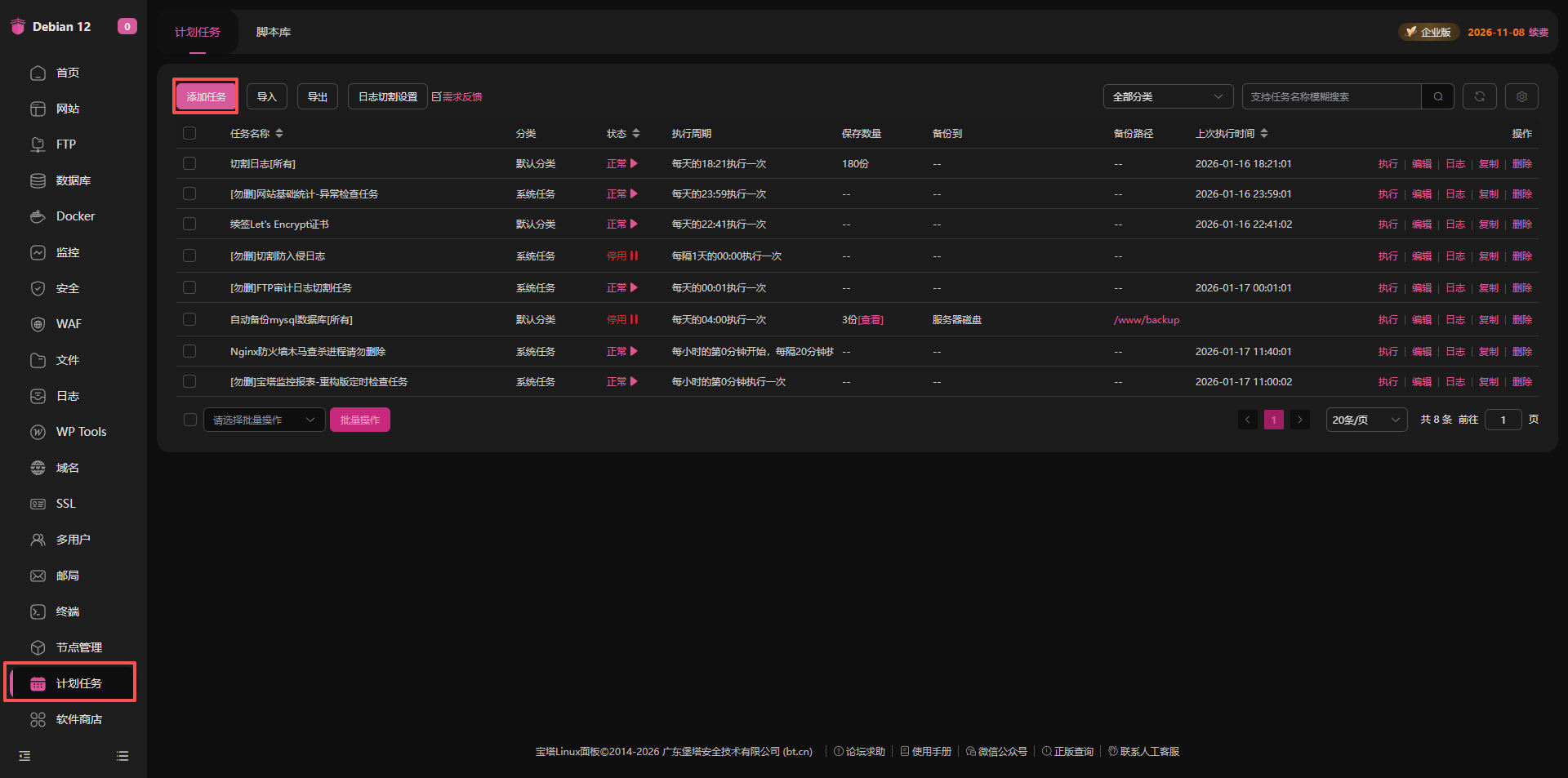Open 日志切割设置 button

pyautogui.click(x=387, y=96)
